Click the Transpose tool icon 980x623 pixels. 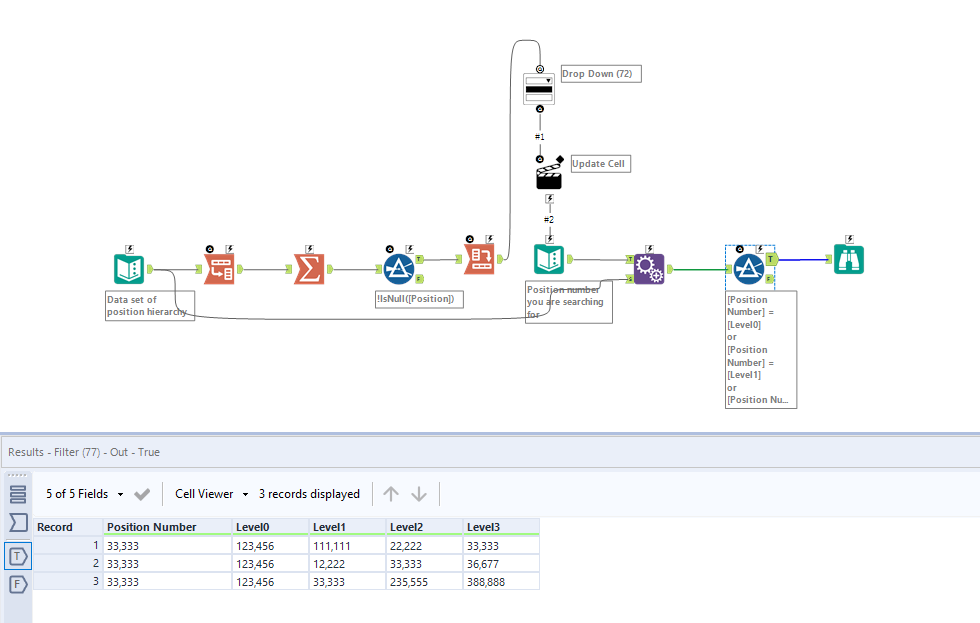(480, 259)
